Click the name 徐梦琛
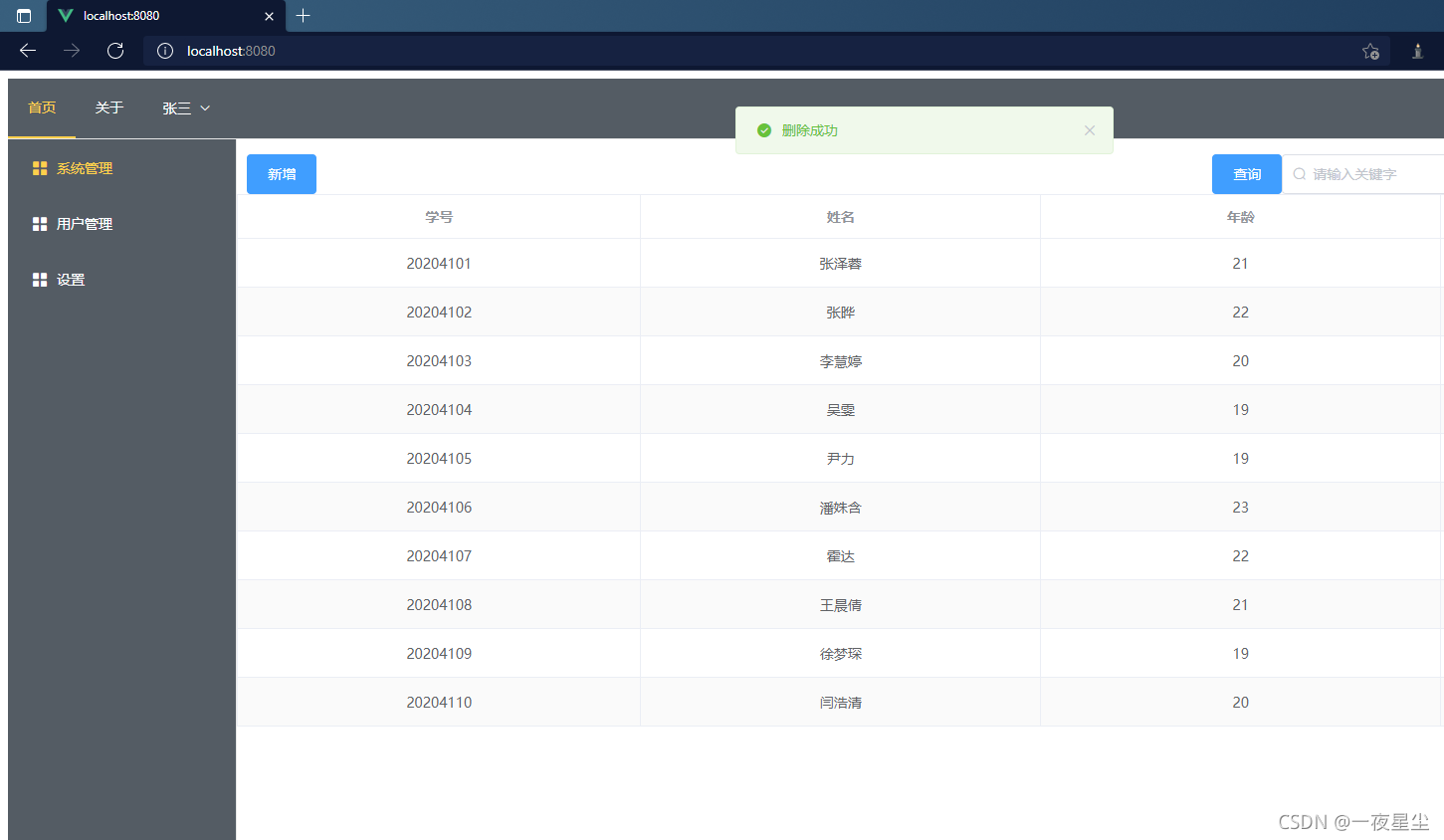Image resolution: width=1444 pixels, height=840 pixels. (x=841, y=654)
